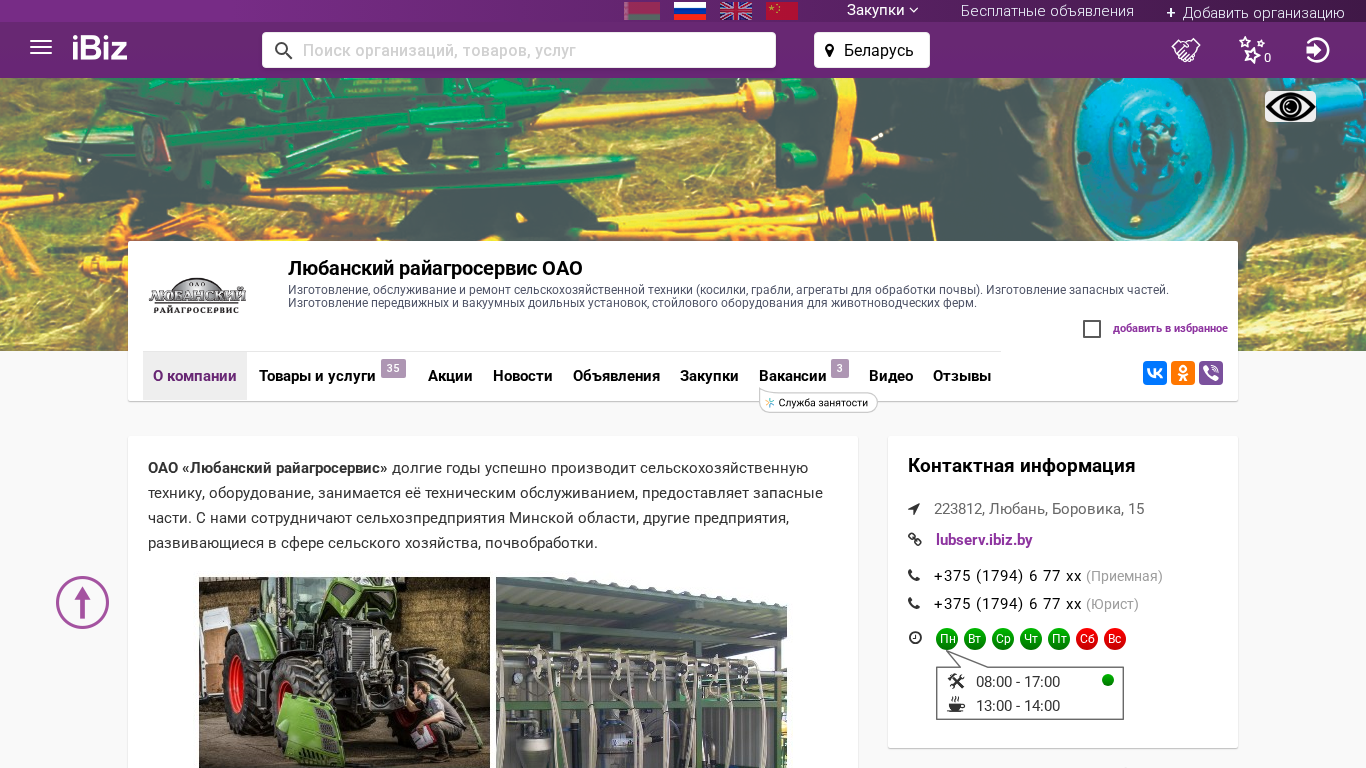Open the Новости tab

coord(523,376)
